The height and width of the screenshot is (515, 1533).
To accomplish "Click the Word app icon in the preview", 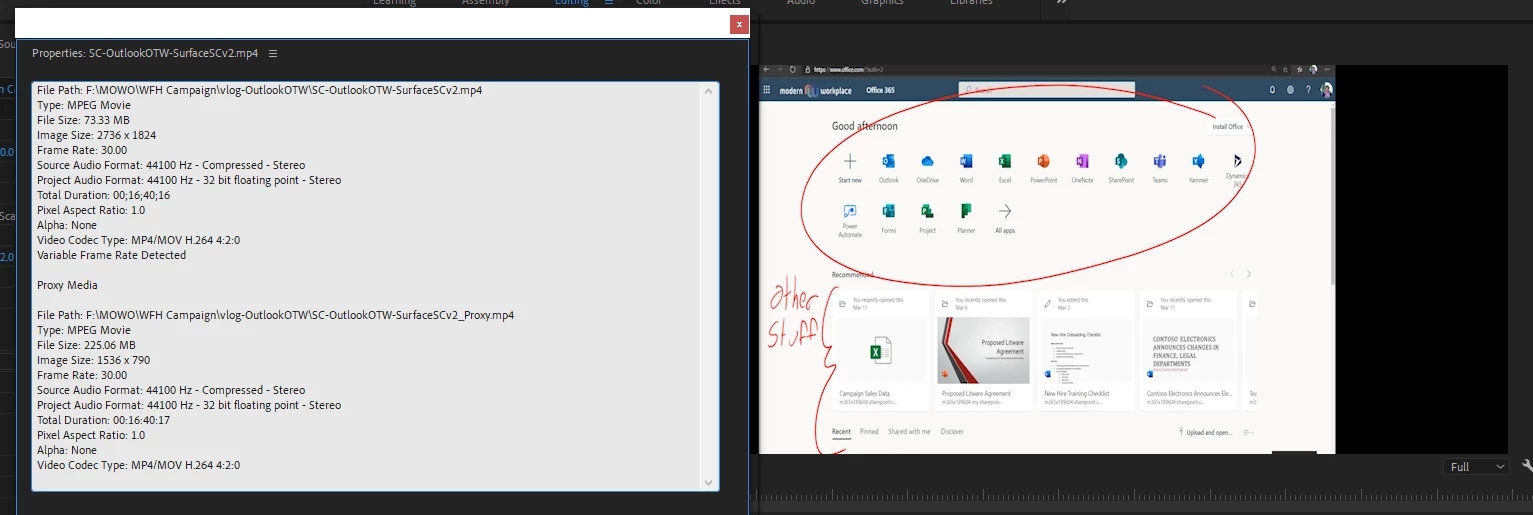I will click(x=966, y=161).
